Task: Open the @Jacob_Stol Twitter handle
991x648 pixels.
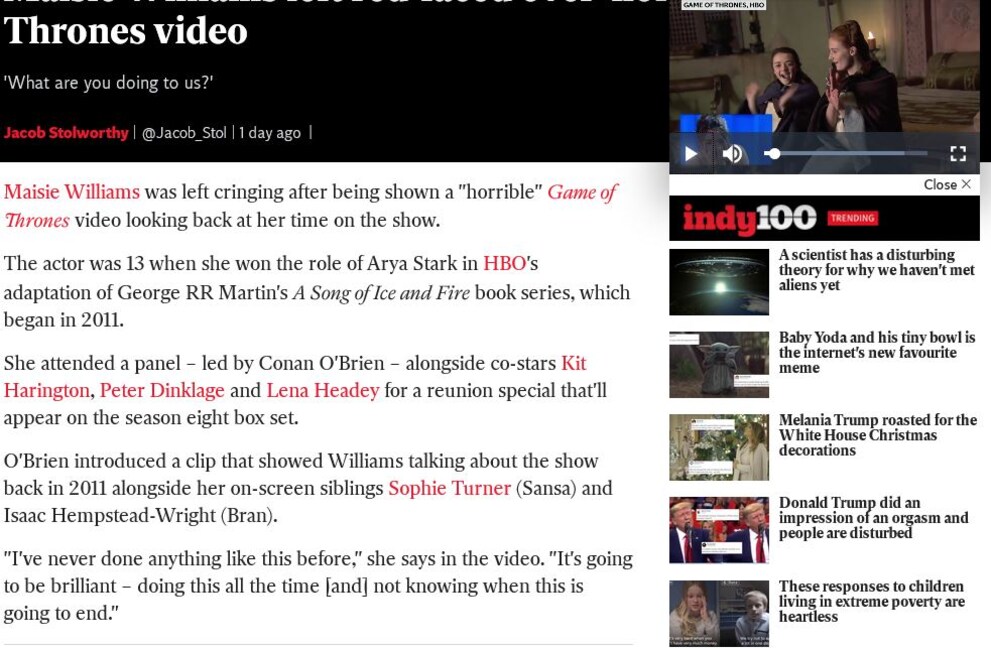Action: click(184, 133)
